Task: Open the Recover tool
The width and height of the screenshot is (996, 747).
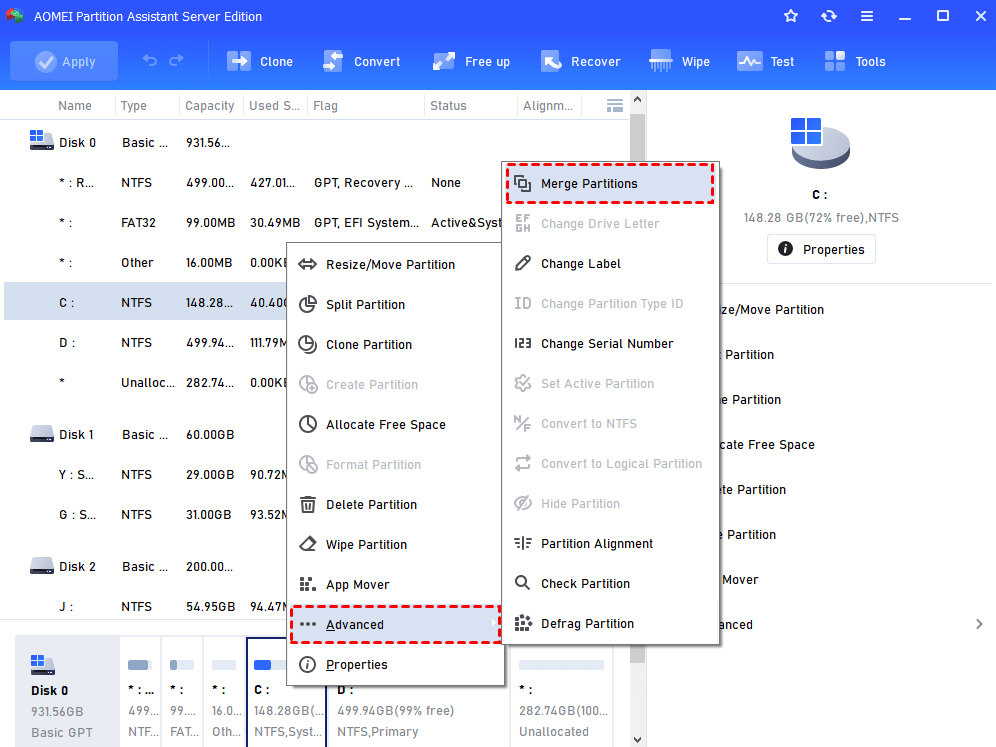Action: tap(580, 62)
